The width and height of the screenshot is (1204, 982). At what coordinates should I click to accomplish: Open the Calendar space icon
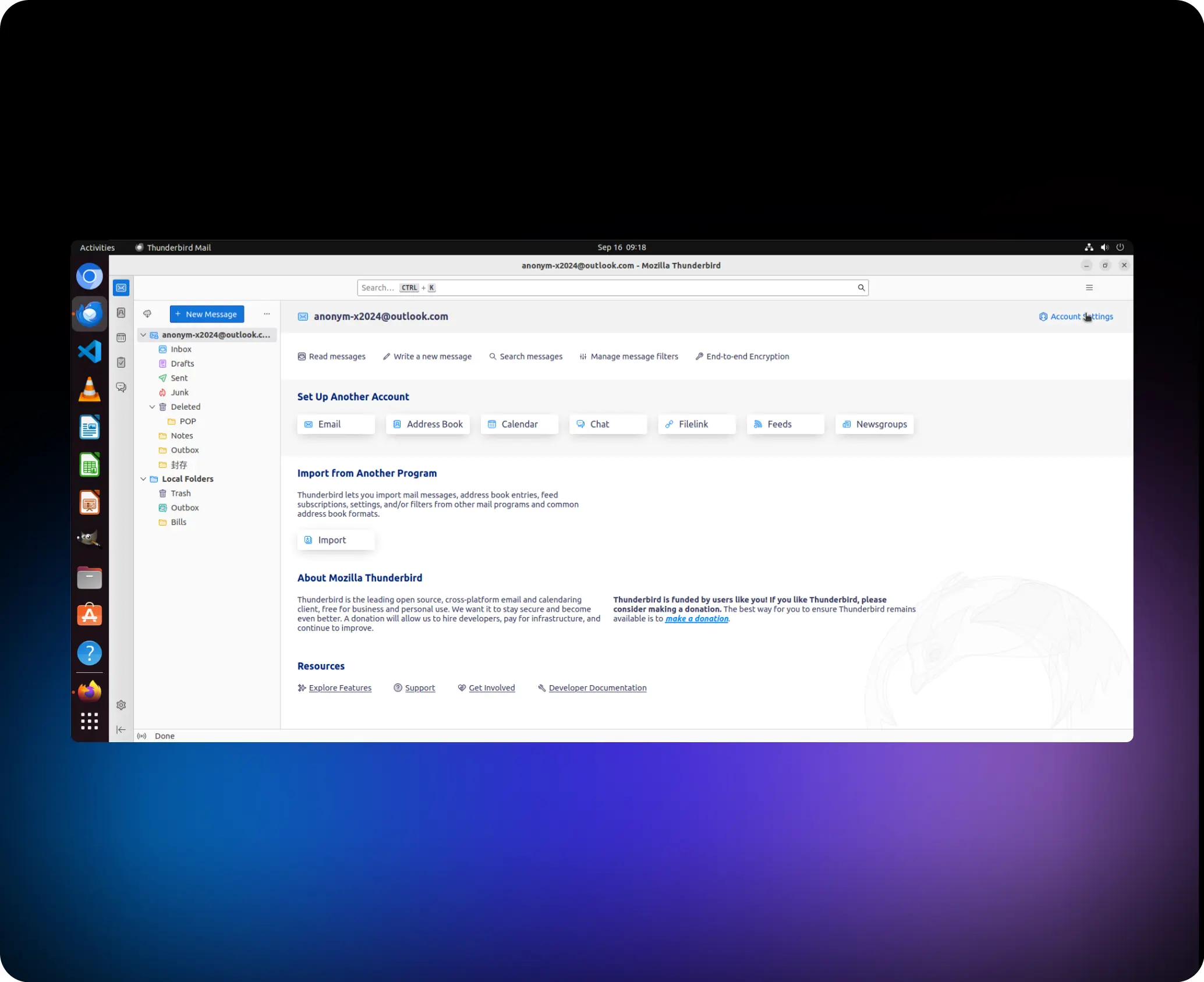[x=121, y=338]
